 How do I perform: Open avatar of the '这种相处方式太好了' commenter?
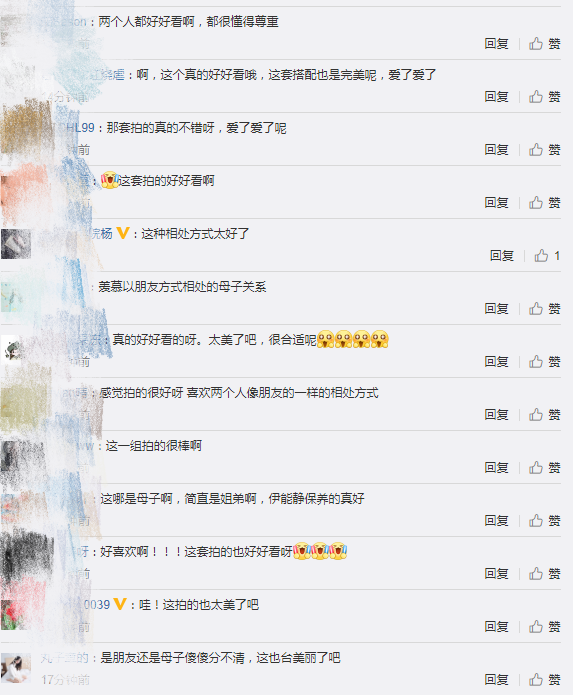(16, 244)
